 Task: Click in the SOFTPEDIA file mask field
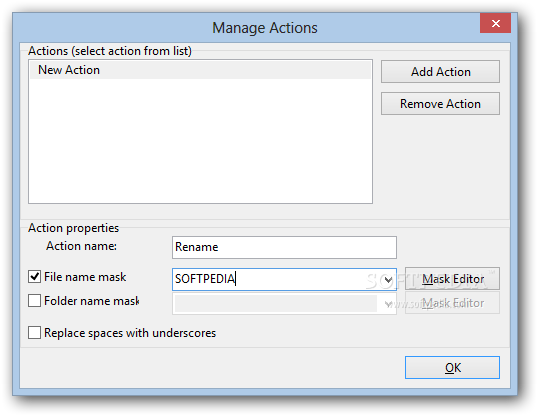click(276, 279)
